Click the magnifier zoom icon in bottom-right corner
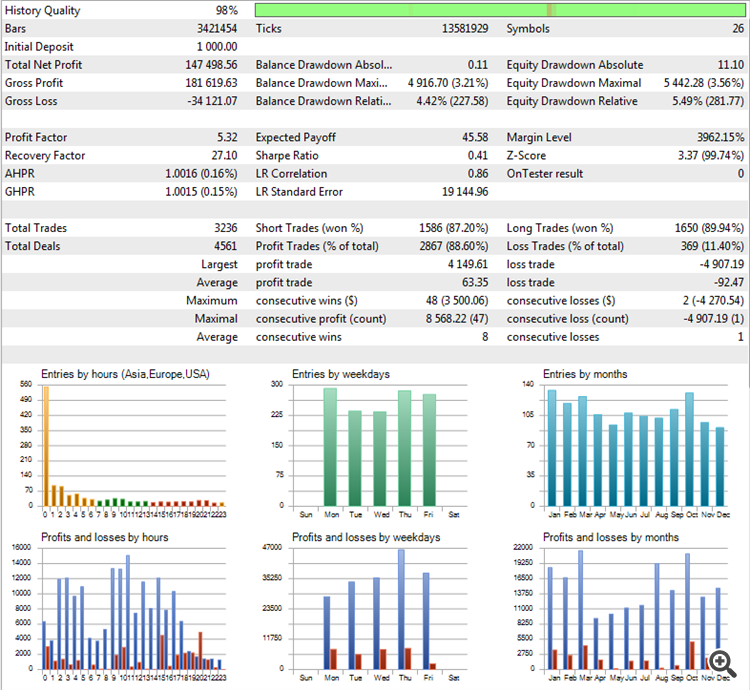 [720, 662]
